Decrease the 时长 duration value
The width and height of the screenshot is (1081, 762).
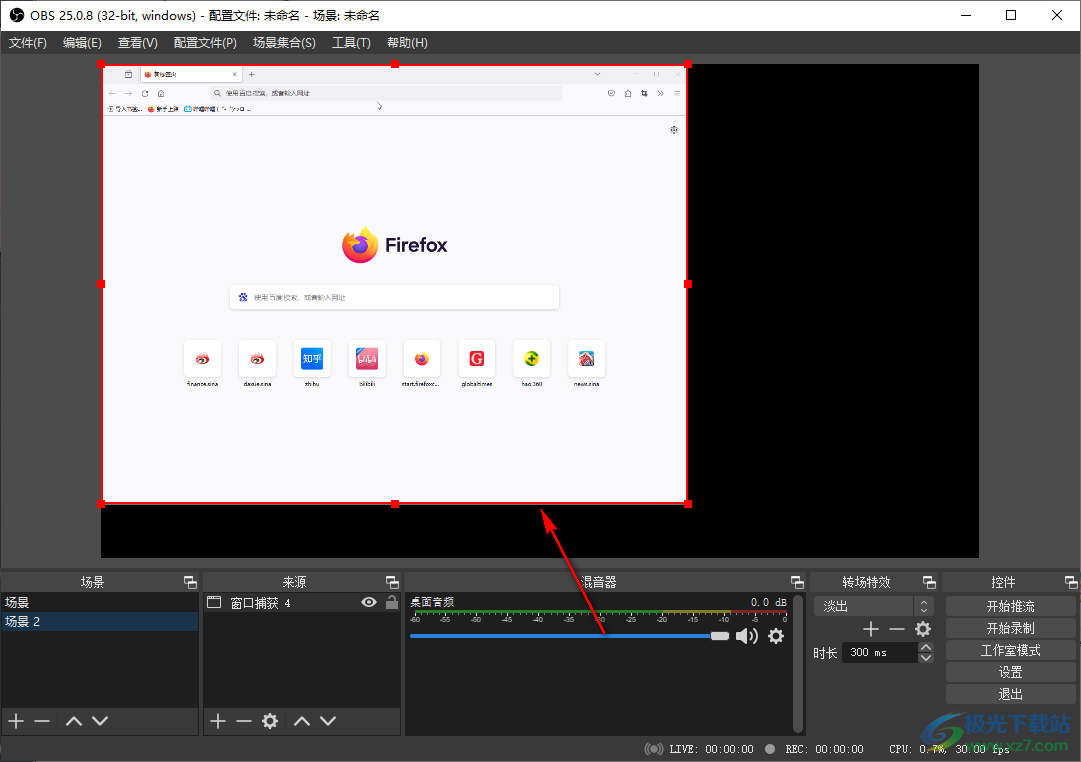(x=927, y=658)
